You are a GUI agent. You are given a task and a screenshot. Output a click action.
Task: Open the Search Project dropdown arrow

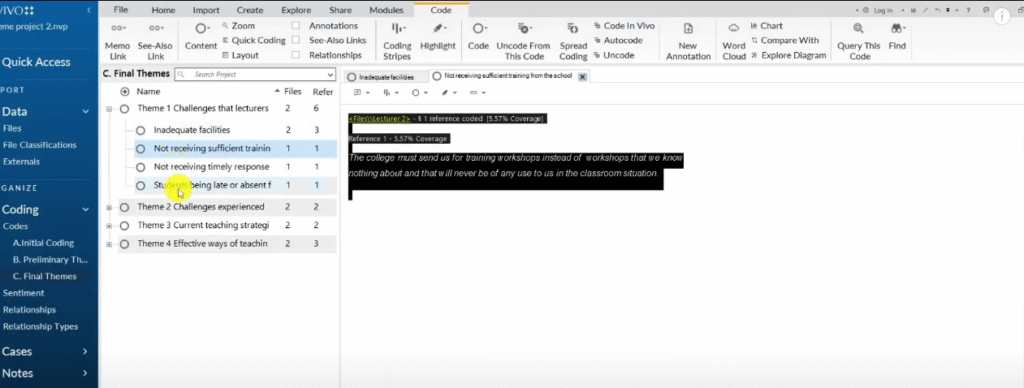(x=330, y=74)
